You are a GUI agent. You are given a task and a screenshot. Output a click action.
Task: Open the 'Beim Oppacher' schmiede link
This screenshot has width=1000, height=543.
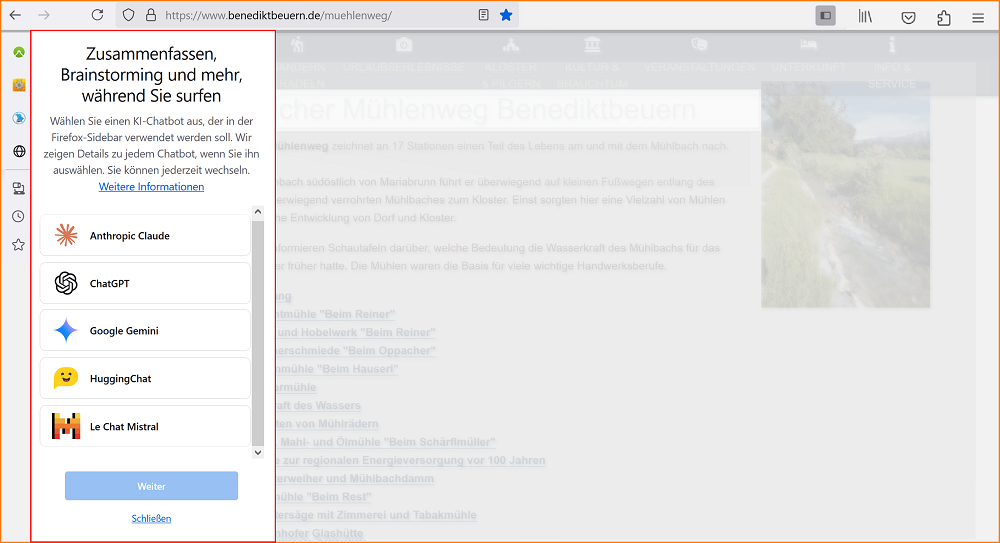coord(356,351)
